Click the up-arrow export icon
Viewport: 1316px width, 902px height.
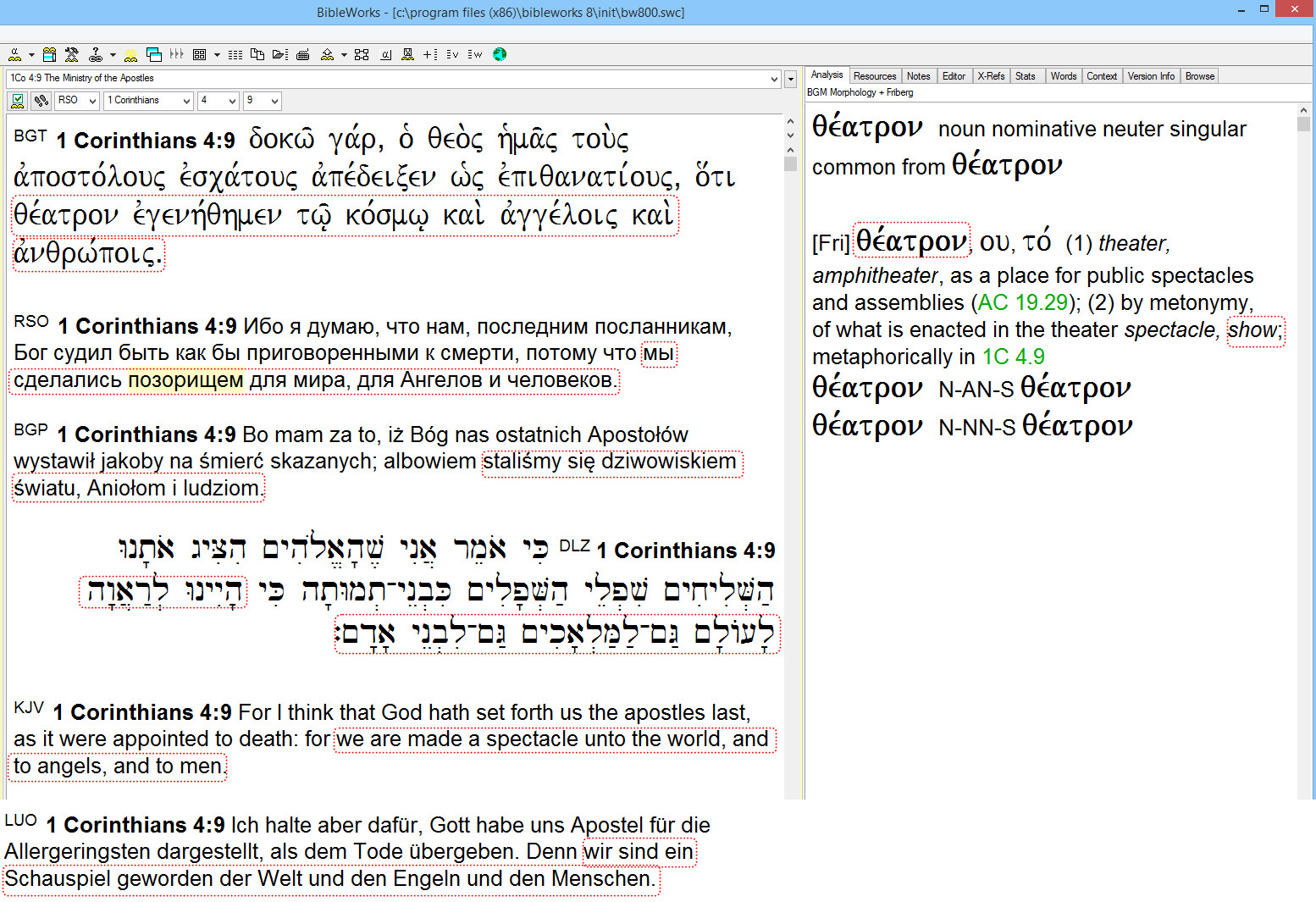tap(327, 54)
